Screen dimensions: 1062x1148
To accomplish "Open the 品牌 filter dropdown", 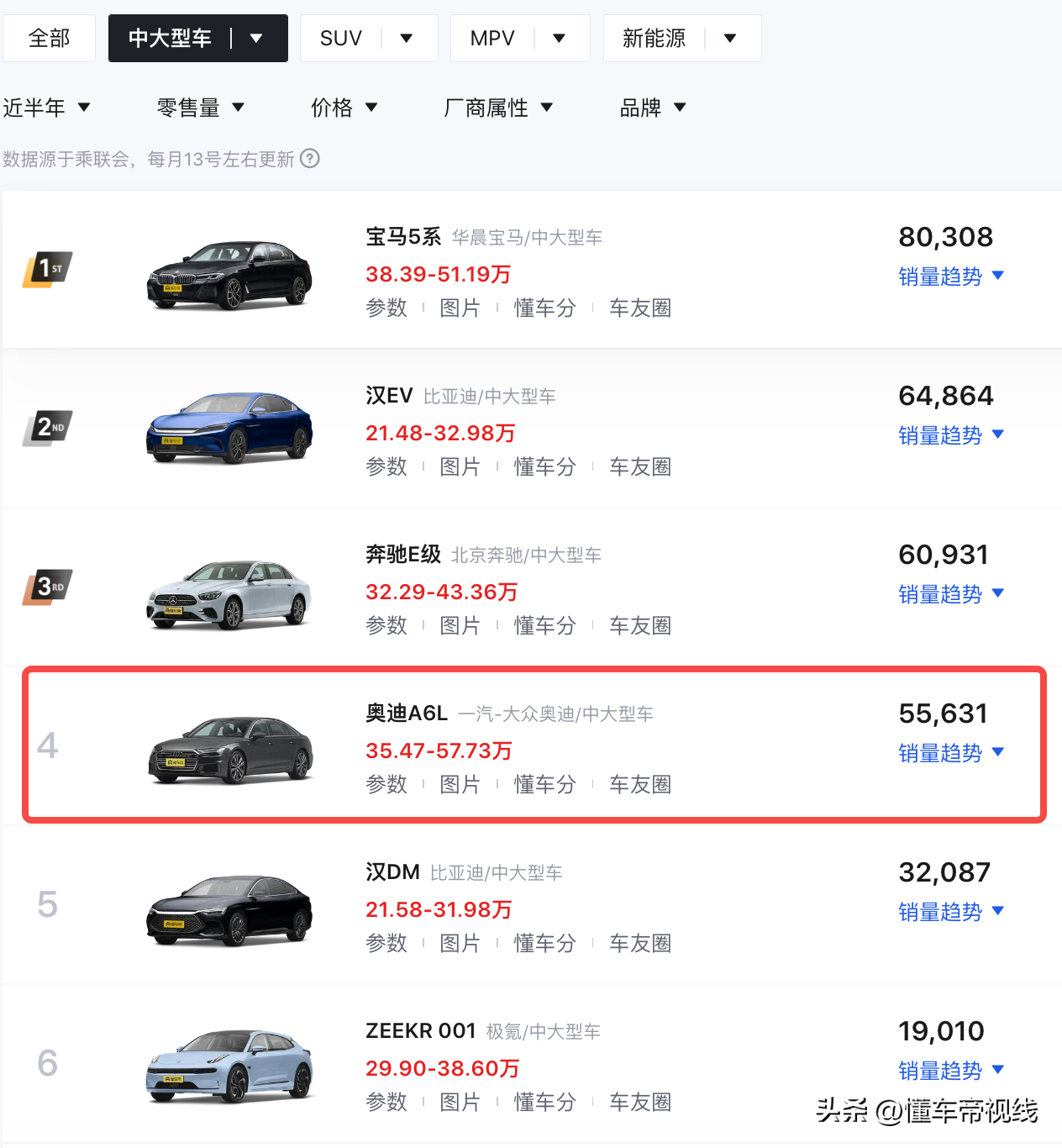I will [x=653, y=108].
